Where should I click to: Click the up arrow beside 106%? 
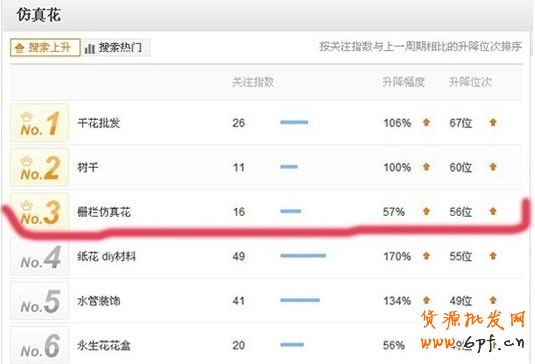coord(426,122)
